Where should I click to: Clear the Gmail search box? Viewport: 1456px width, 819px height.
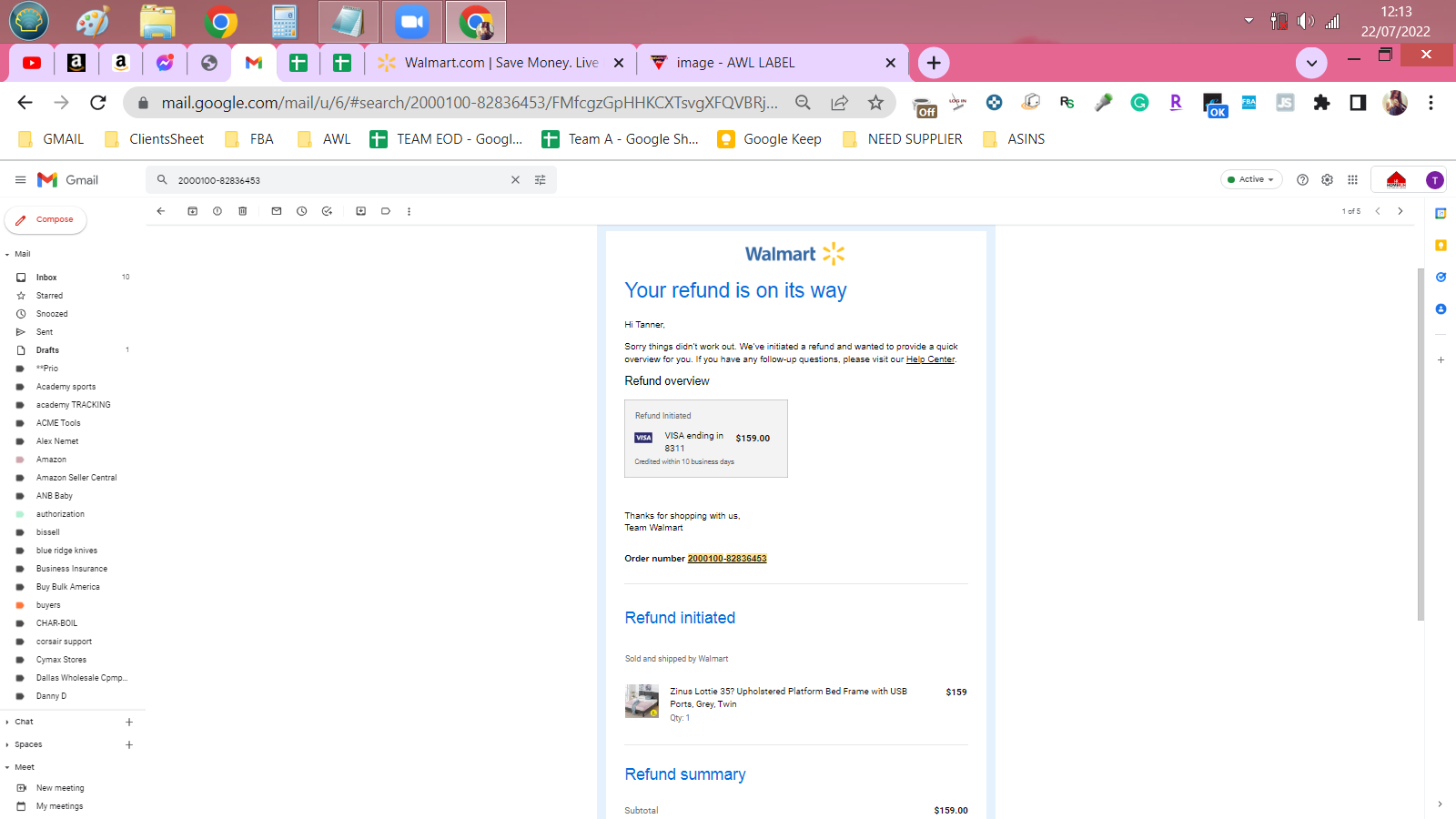pos(515,180)
